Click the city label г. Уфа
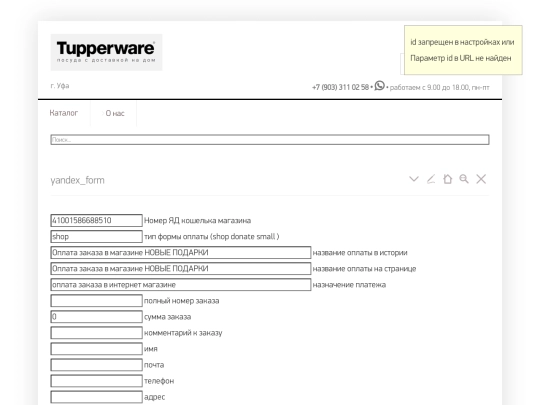The width and height of the screenshot is (540, 405). (x=60, y=86)
